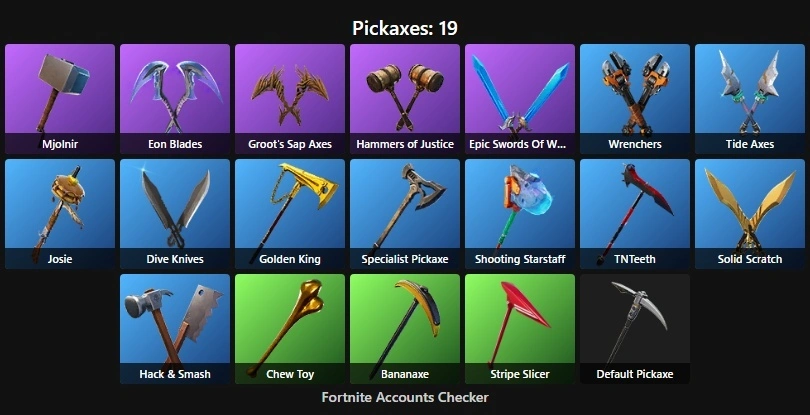Select the Bananaxe pickaxe
The image size is (810, 415).
(x=405, y=329)
